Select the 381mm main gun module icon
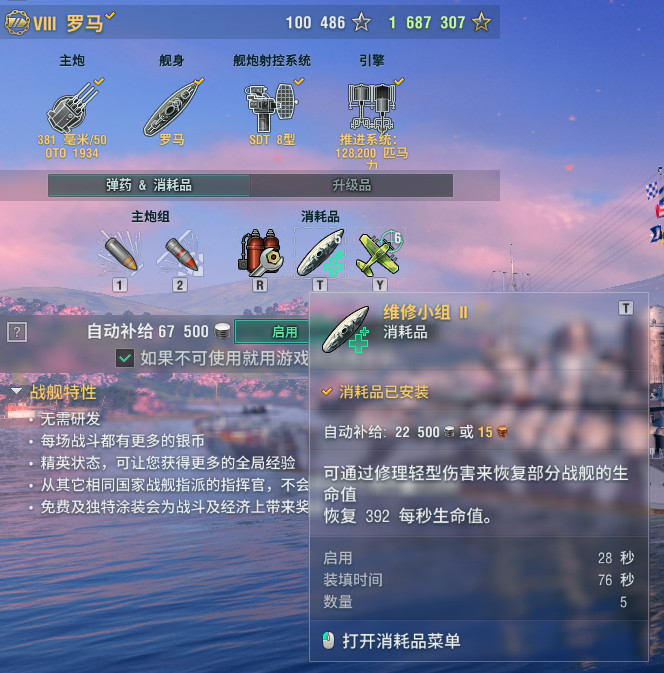Viewport: 664px width, 673px height. coord(71,106)
